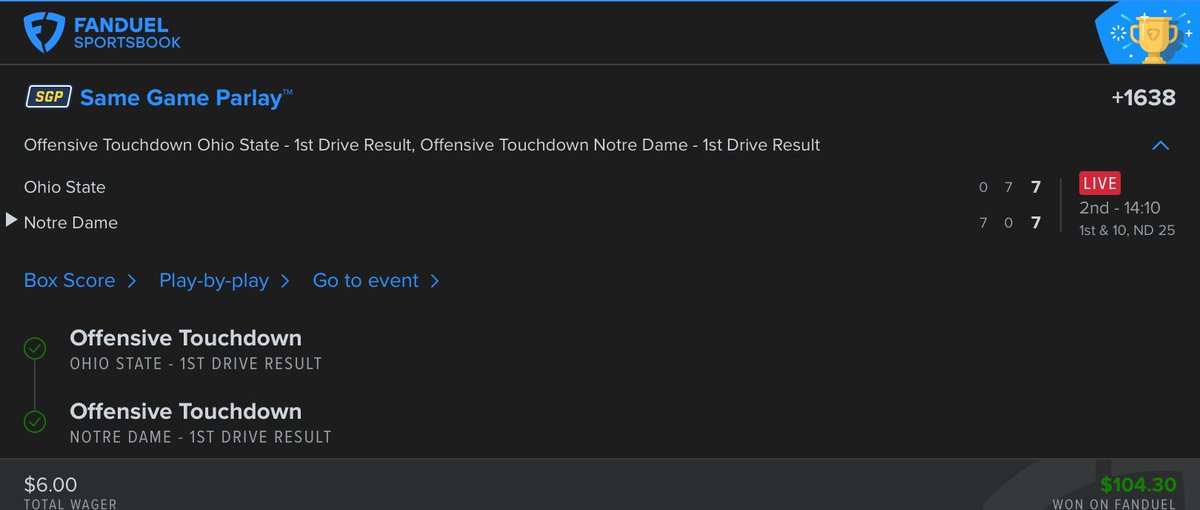The width and height of the screenshot is (1200, 510).
Task: Click the Notre Dame team name
Action: tap(71, 222)
